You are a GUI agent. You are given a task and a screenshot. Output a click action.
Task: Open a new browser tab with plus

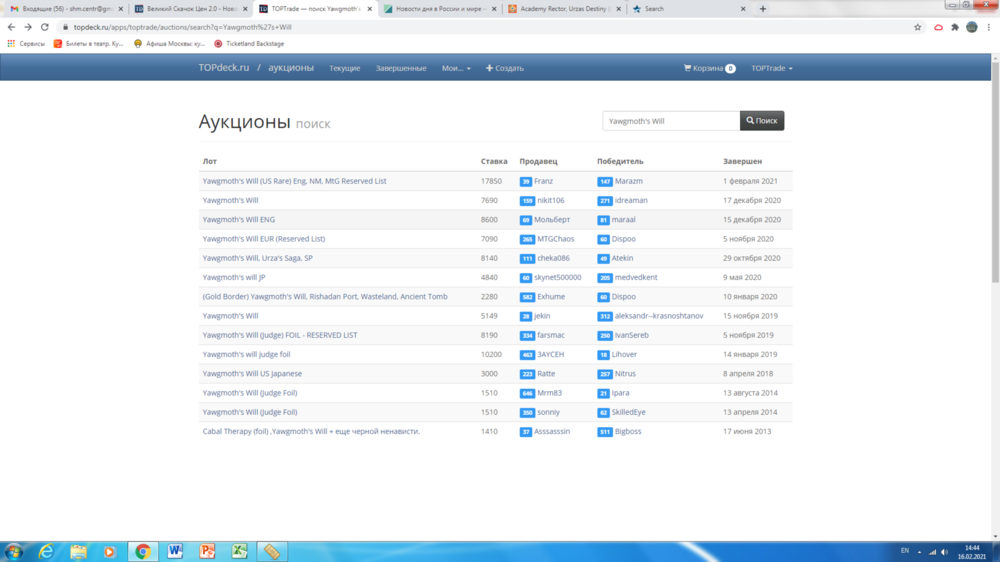763,8
